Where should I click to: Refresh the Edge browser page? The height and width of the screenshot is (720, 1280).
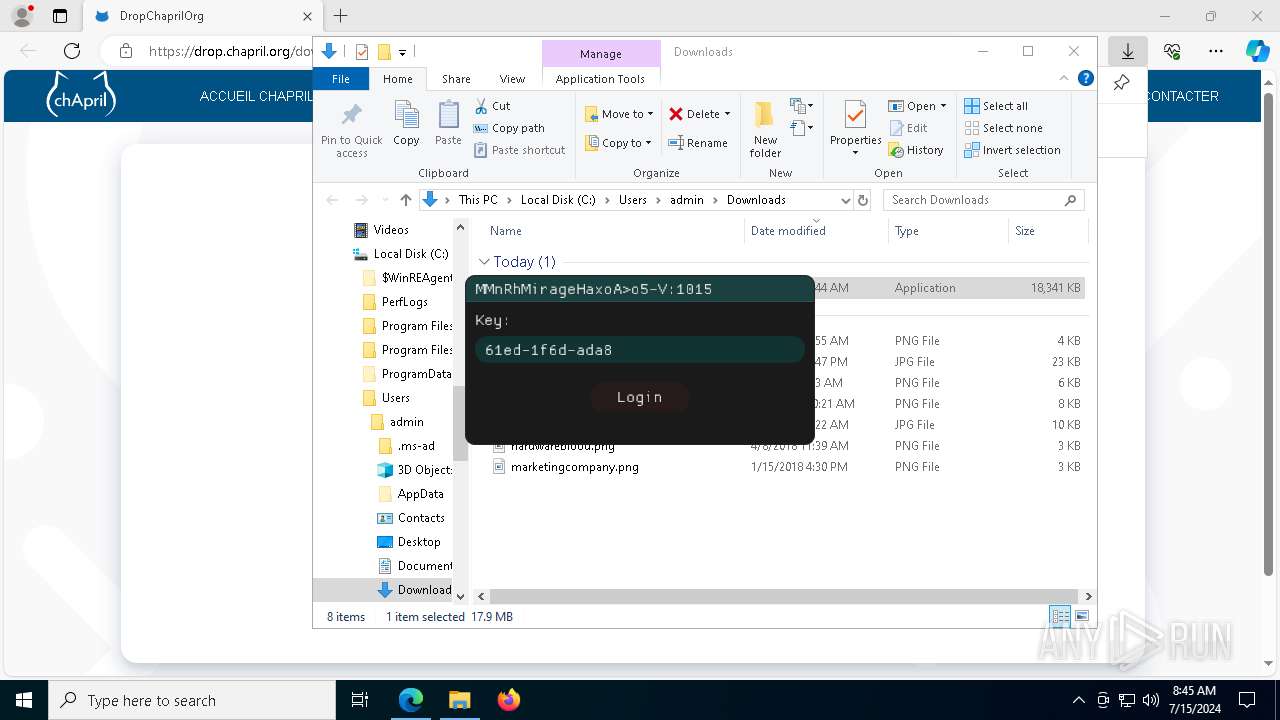tap(72, 51)
